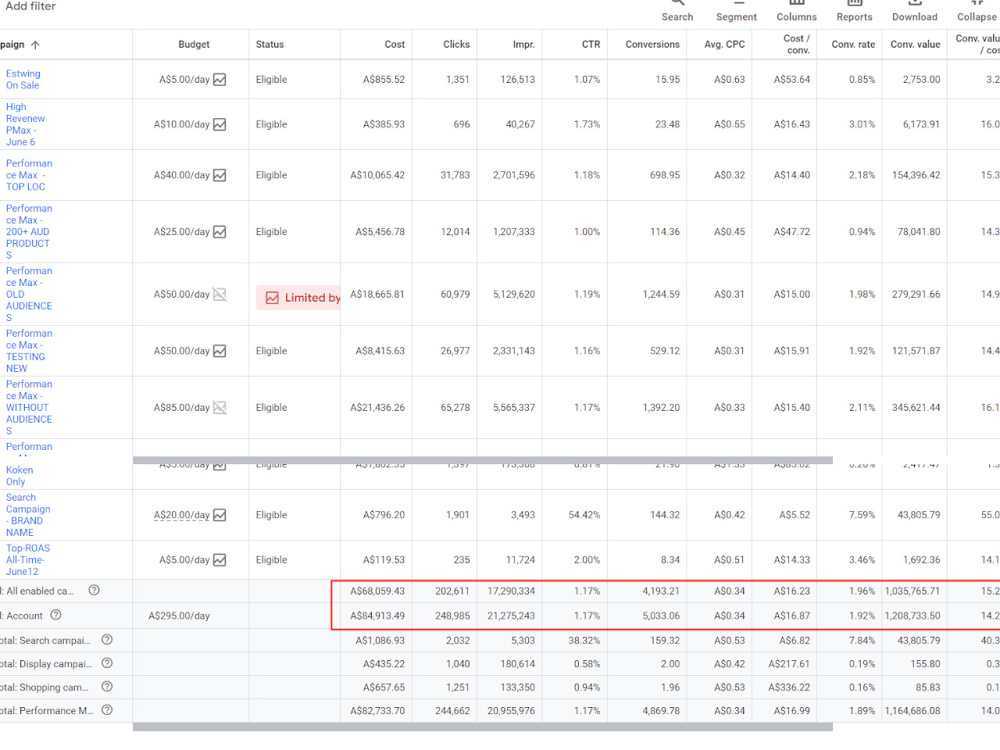Click the 54.42% CTR value

click(584, 515)
